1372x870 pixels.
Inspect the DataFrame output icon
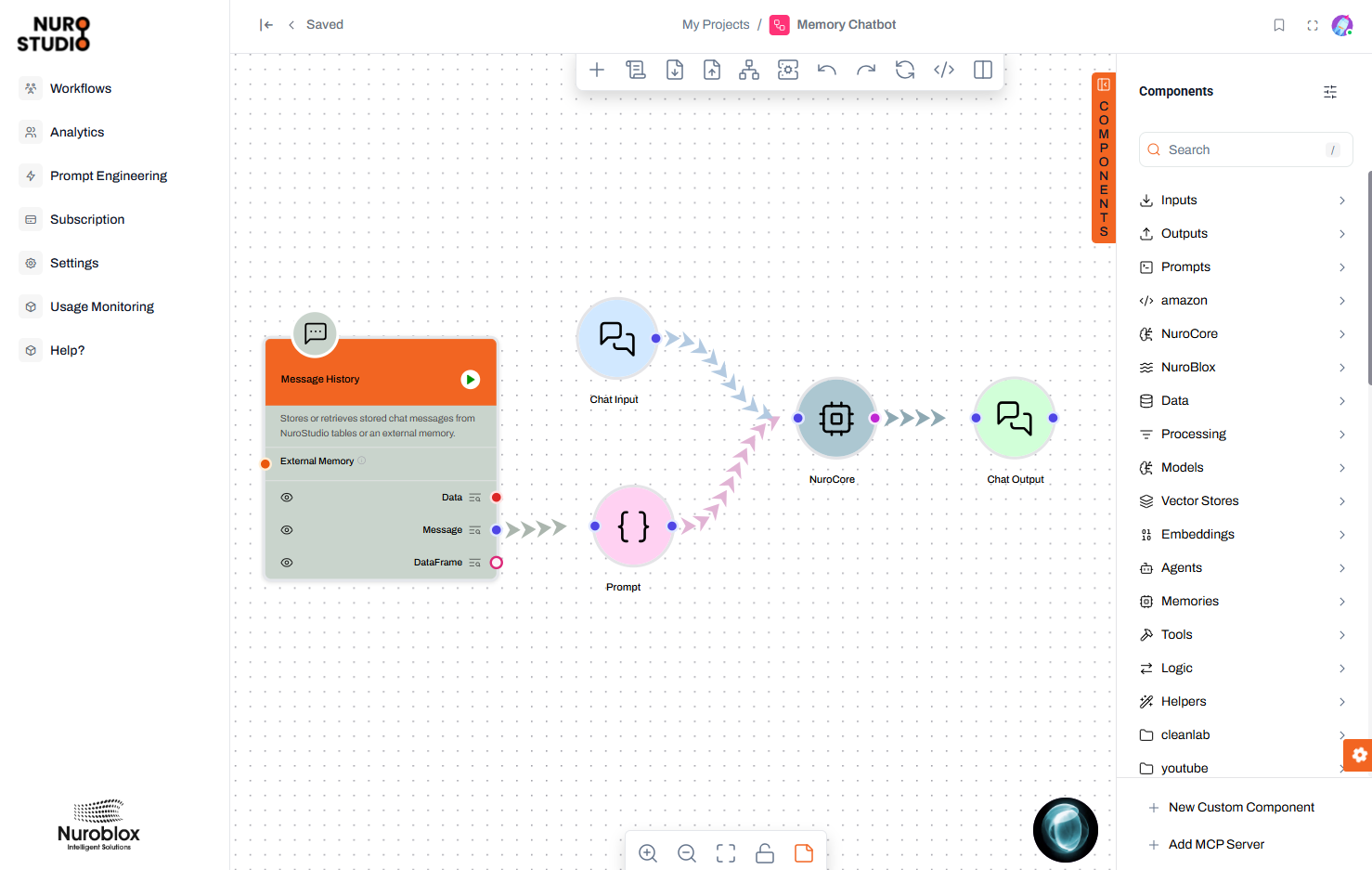pos(475,563)
